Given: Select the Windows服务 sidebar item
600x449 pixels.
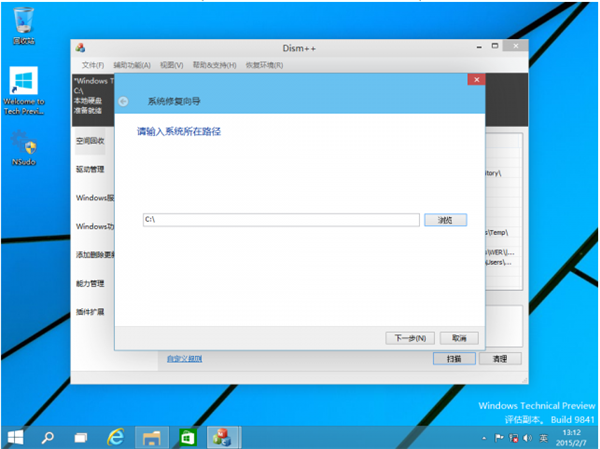Looking at the screenshot, I should (94, 198).
